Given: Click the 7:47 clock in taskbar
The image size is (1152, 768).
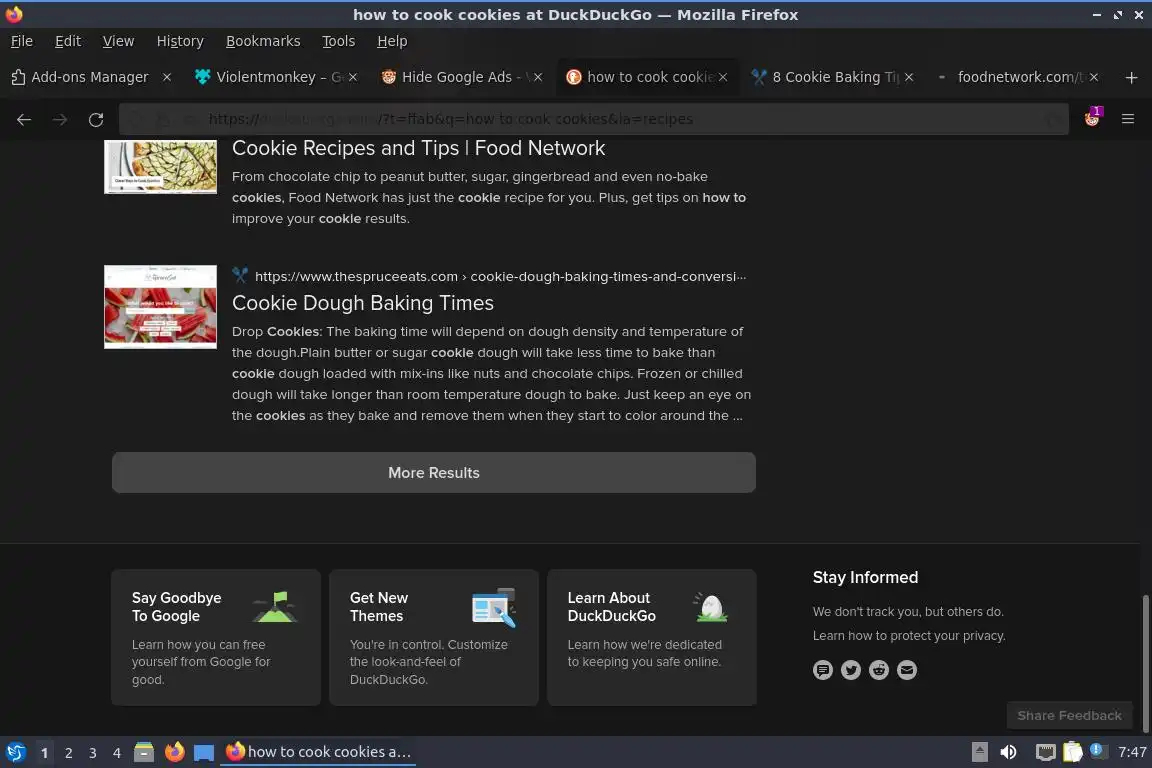Looking at the screenshot, I should (x=1132, y=752).
